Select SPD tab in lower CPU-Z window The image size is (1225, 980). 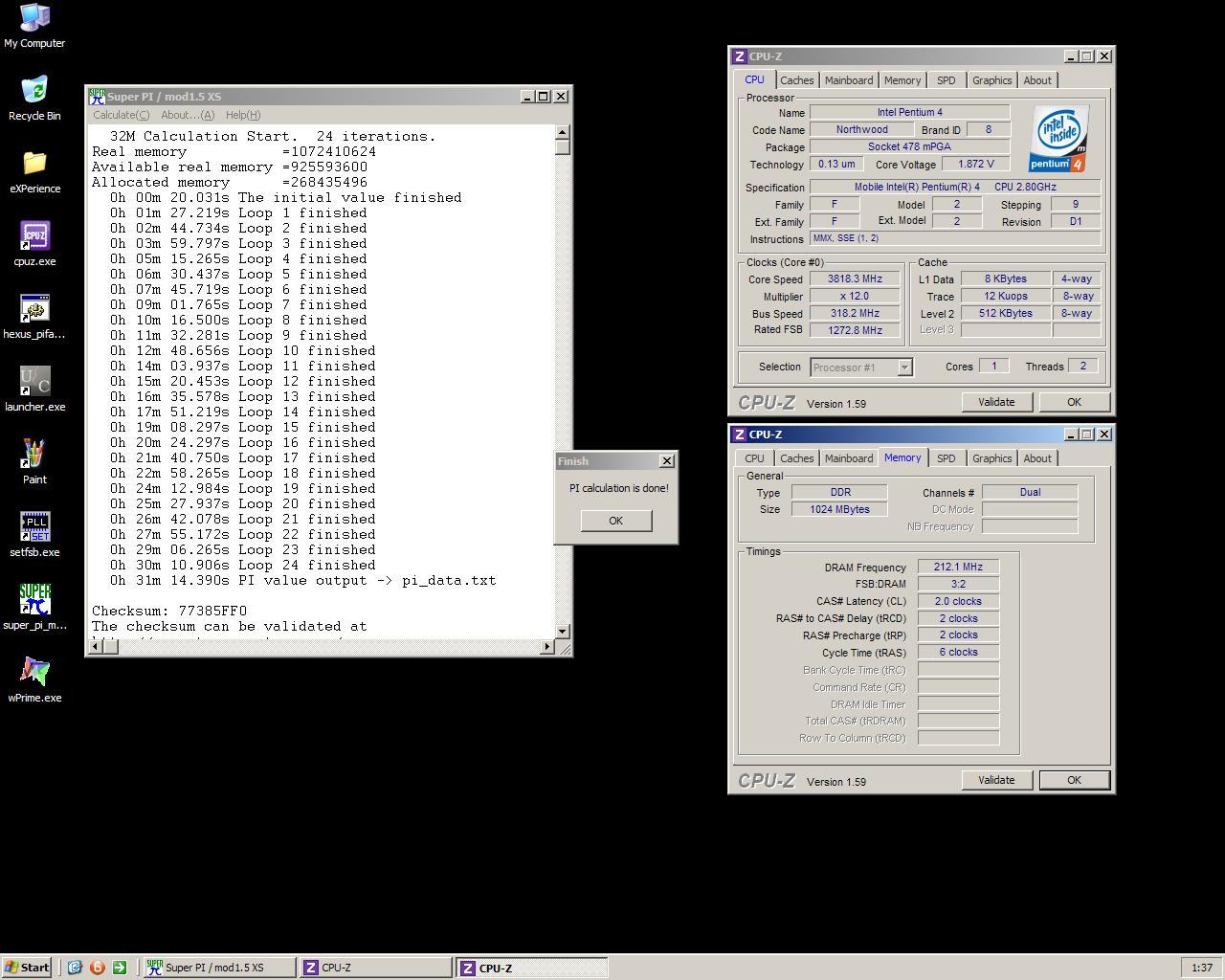tap(946, 458)
